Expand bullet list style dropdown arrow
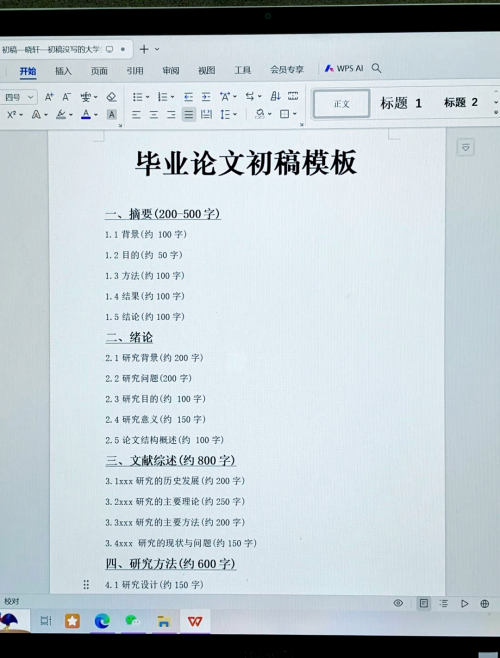Viewport: 500px width, 658px height. 147,97
